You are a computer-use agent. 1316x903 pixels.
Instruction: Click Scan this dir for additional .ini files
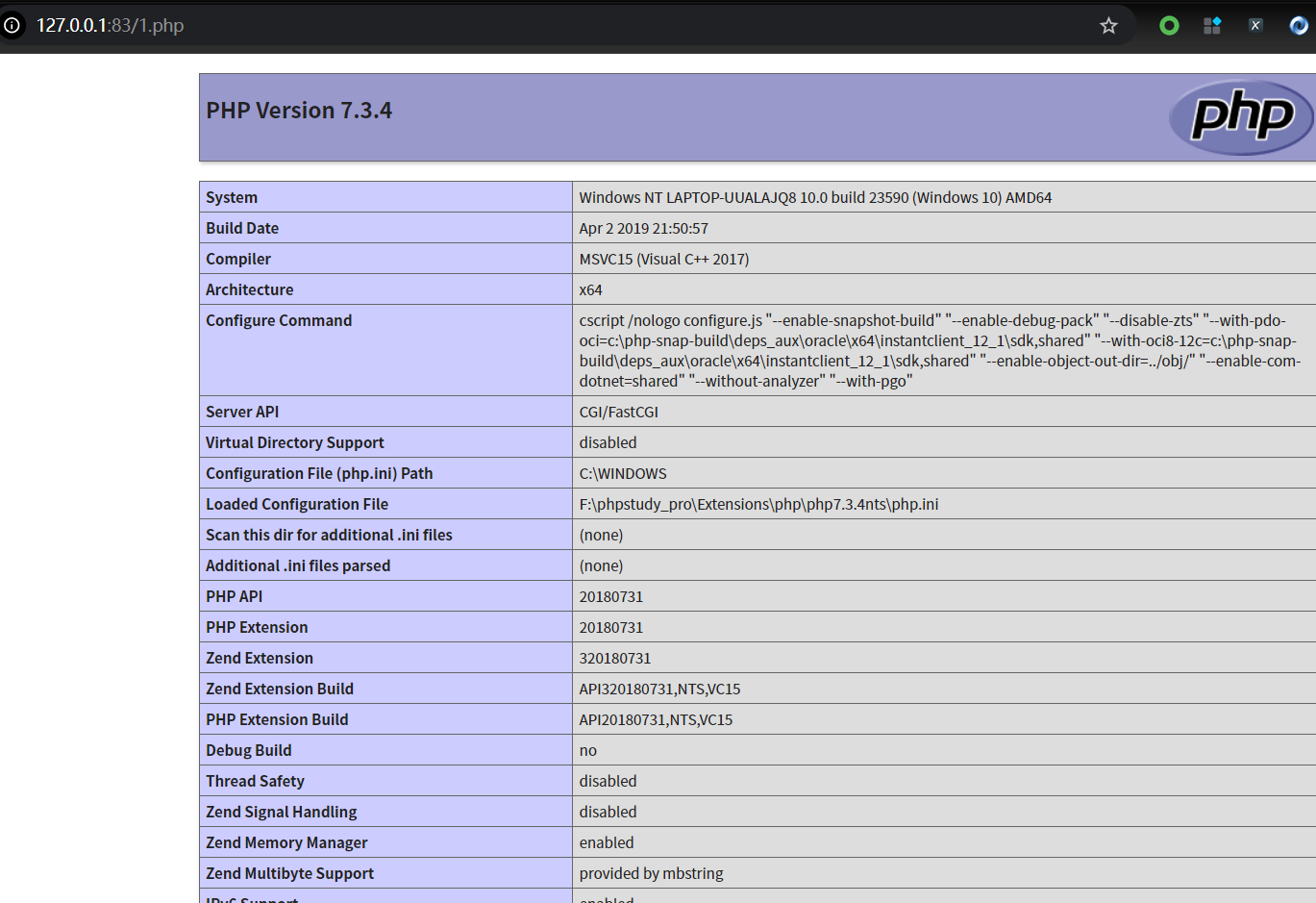pos(329,535)
